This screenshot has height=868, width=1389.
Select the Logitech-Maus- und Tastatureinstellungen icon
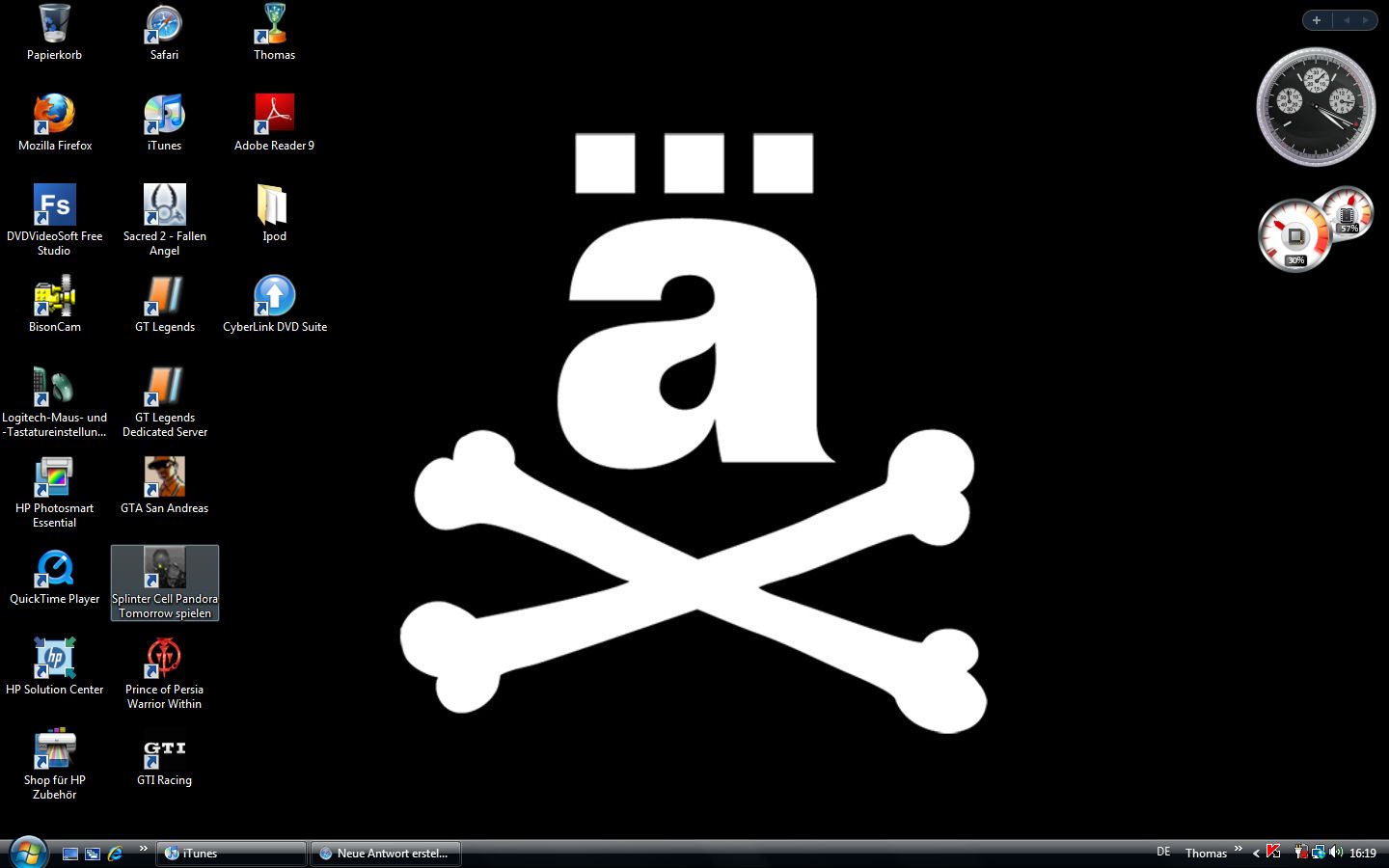(55, 402)
